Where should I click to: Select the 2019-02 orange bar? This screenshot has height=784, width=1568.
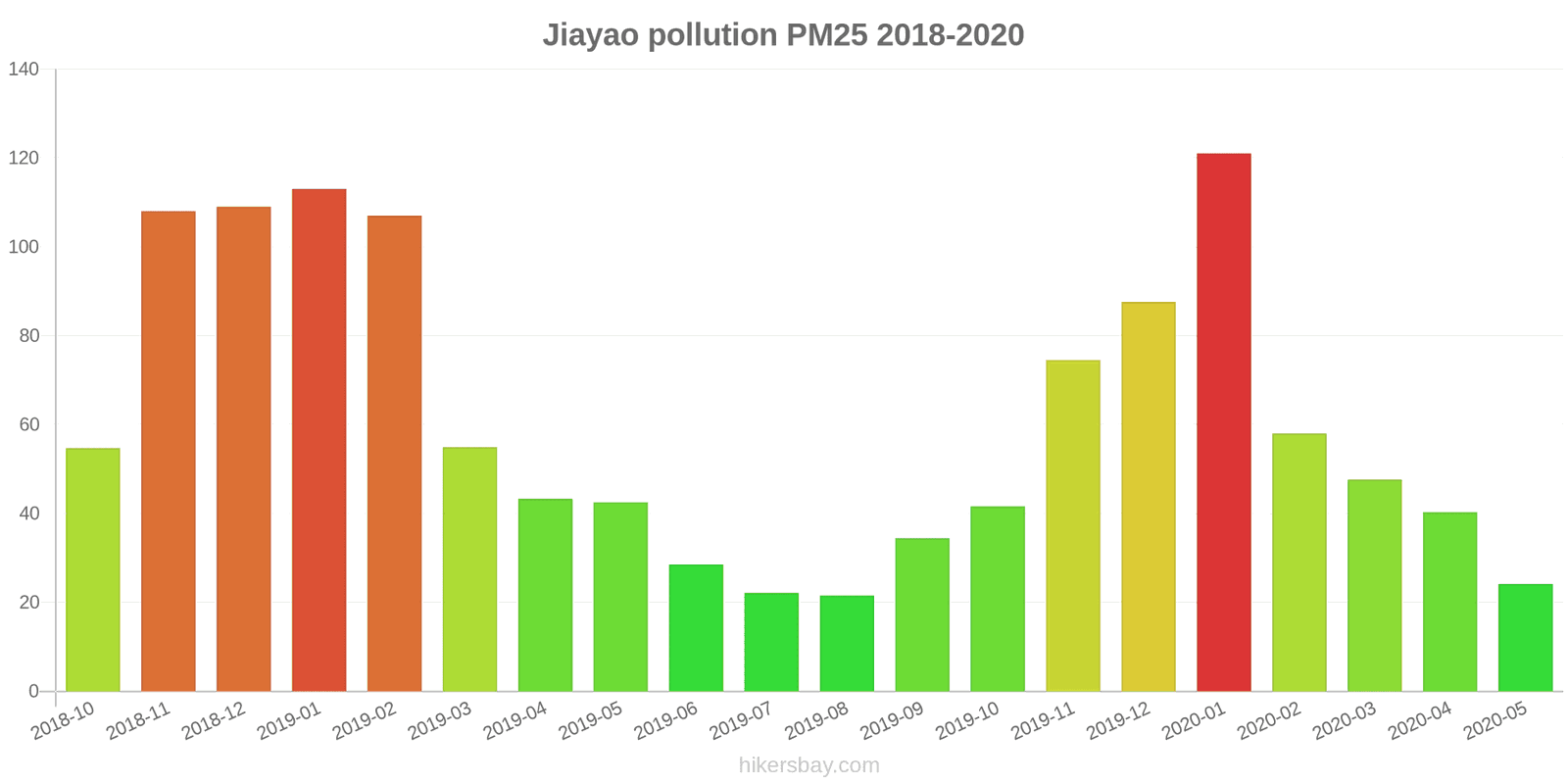tap(394, 453)
